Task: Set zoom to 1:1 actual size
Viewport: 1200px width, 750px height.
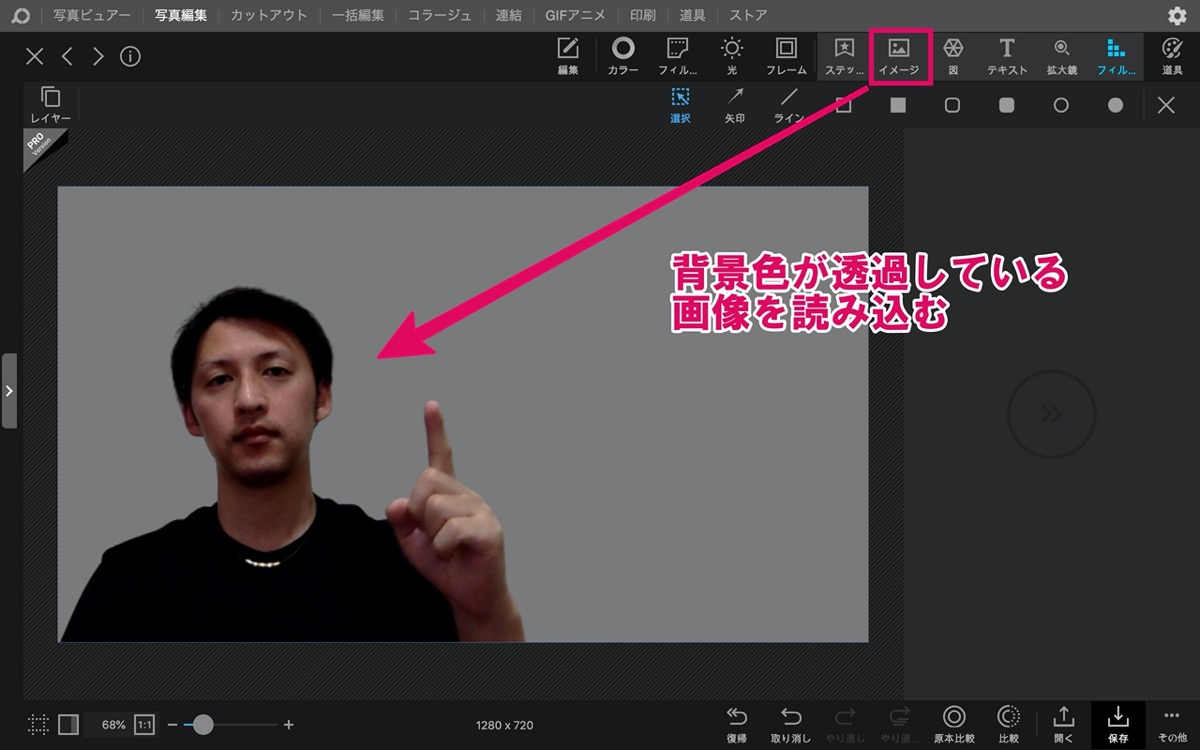Action: pyautogui.click(x=144, y=724)
